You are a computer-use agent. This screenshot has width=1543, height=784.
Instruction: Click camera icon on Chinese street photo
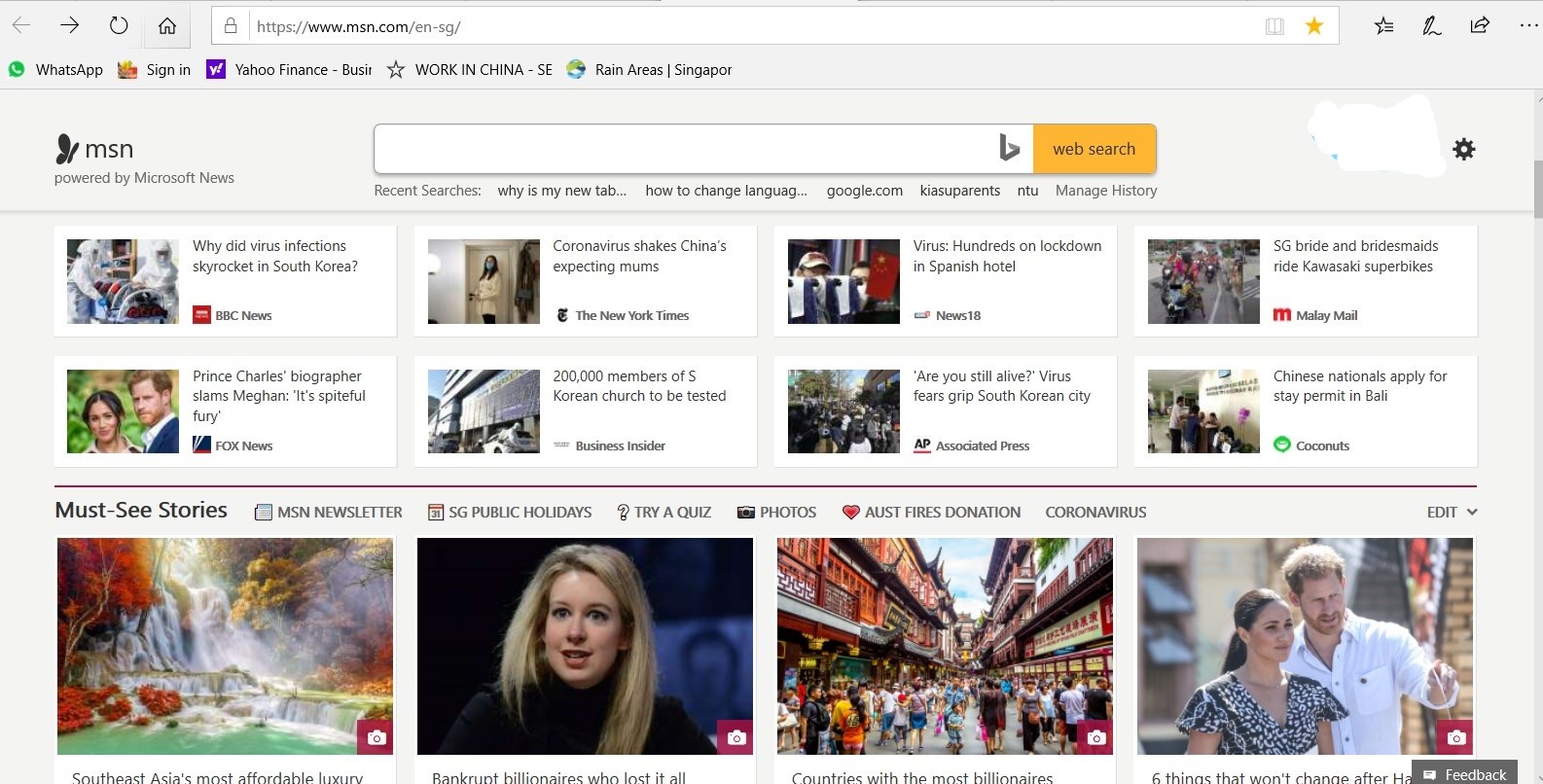point(1096,737)
